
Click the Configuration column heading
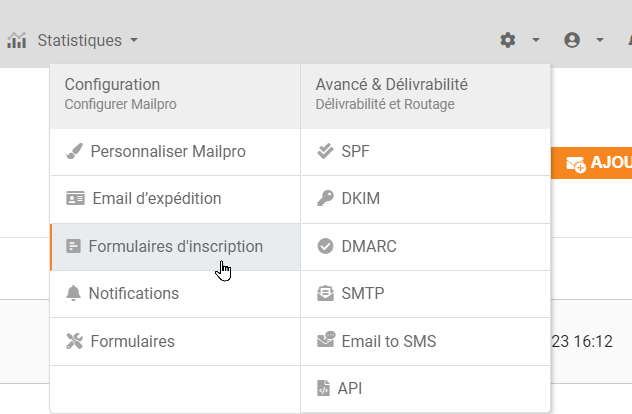click(112, 85)
